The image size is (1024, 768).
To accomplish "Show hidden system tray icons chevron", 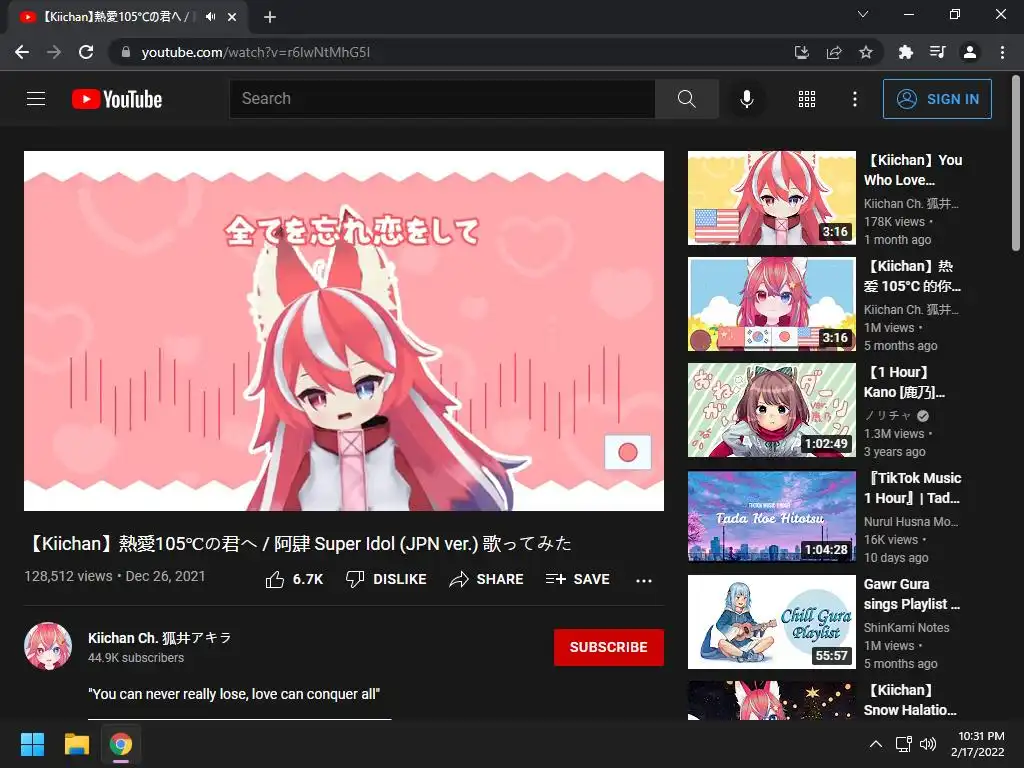I will coord(876,744).
